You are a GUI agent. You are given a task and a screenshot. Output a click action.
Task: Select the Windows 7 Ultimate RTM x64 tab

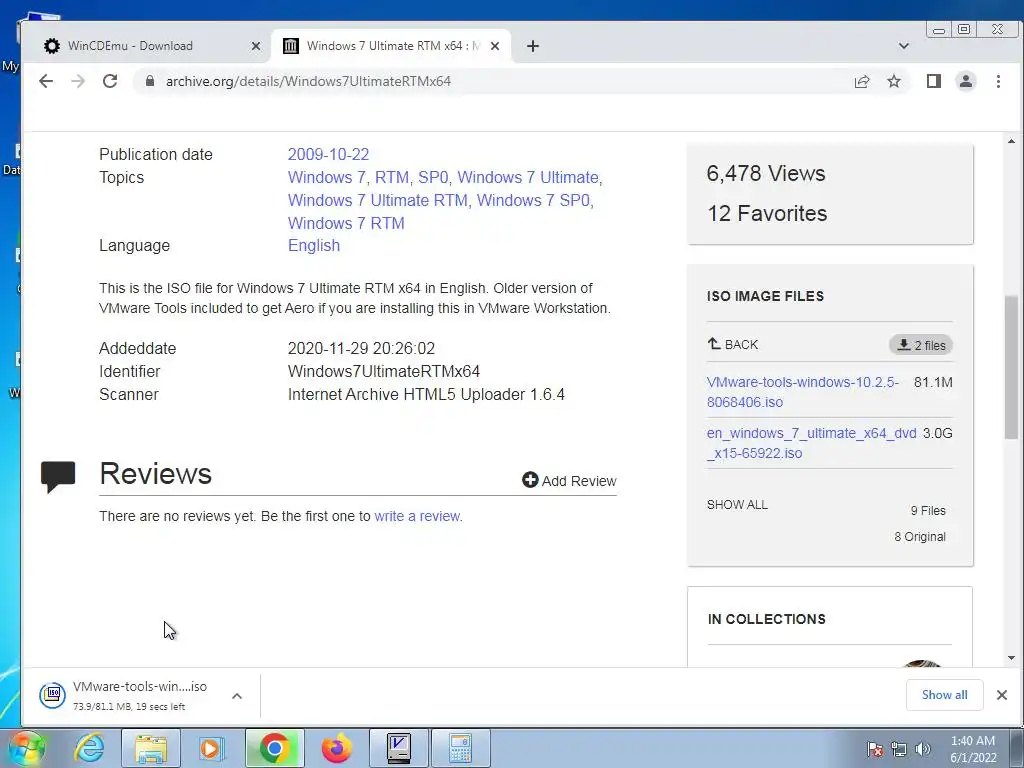click(392, 46)
